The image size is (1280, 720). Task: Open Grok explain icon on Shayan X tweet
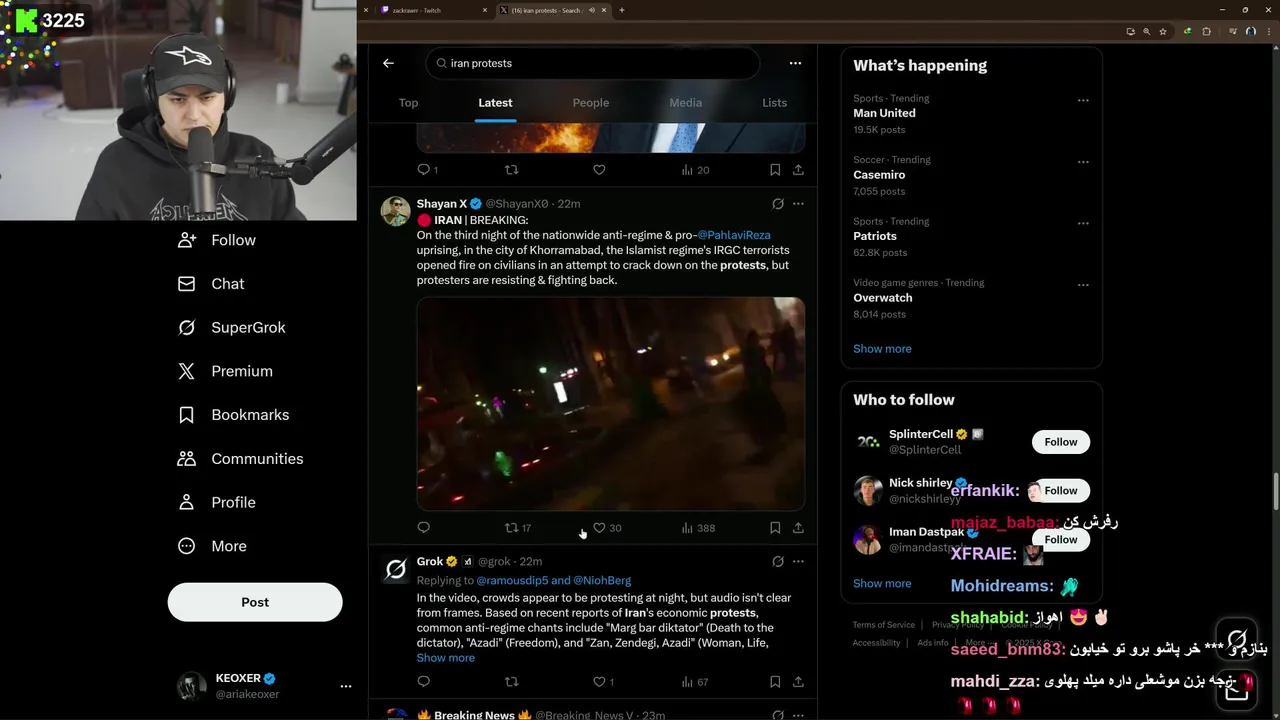[778, 204]
